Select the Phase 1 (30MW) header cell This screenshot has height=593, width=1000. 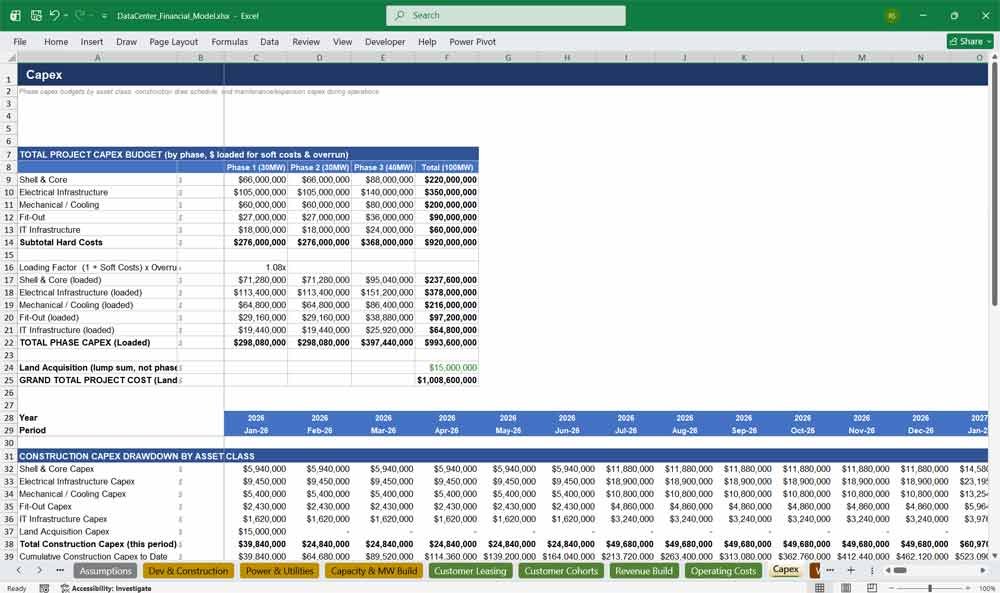coord(256,167)
